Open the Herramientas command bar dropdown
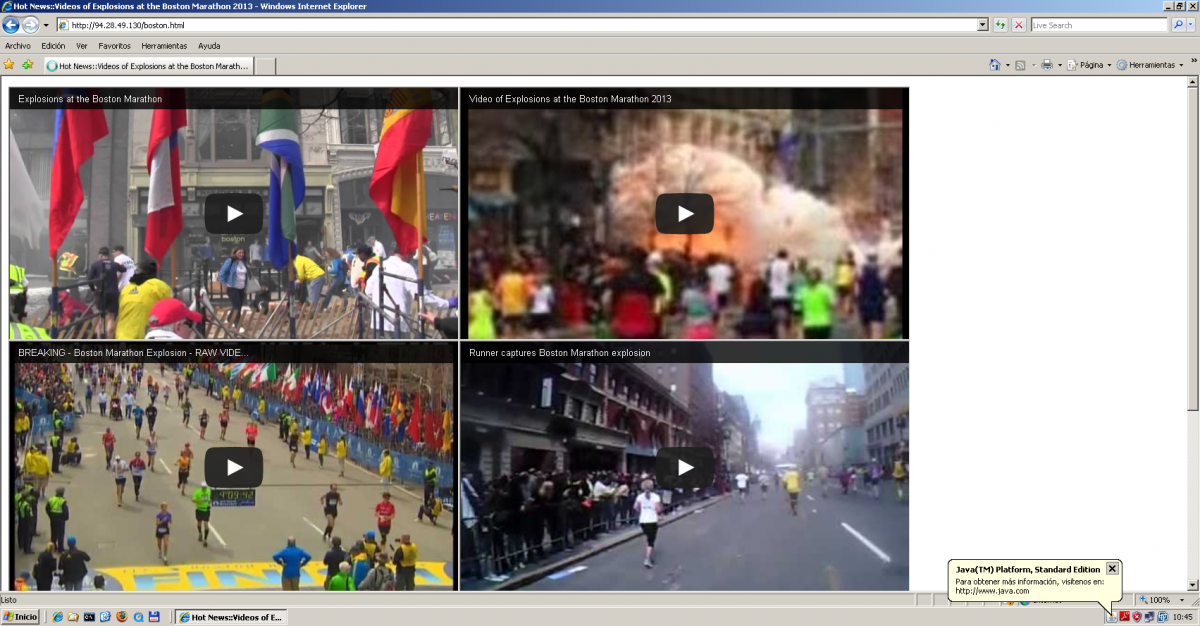Image resolution: width=1200 pixels, height=626 pixels. click(x=1150, y=65)
